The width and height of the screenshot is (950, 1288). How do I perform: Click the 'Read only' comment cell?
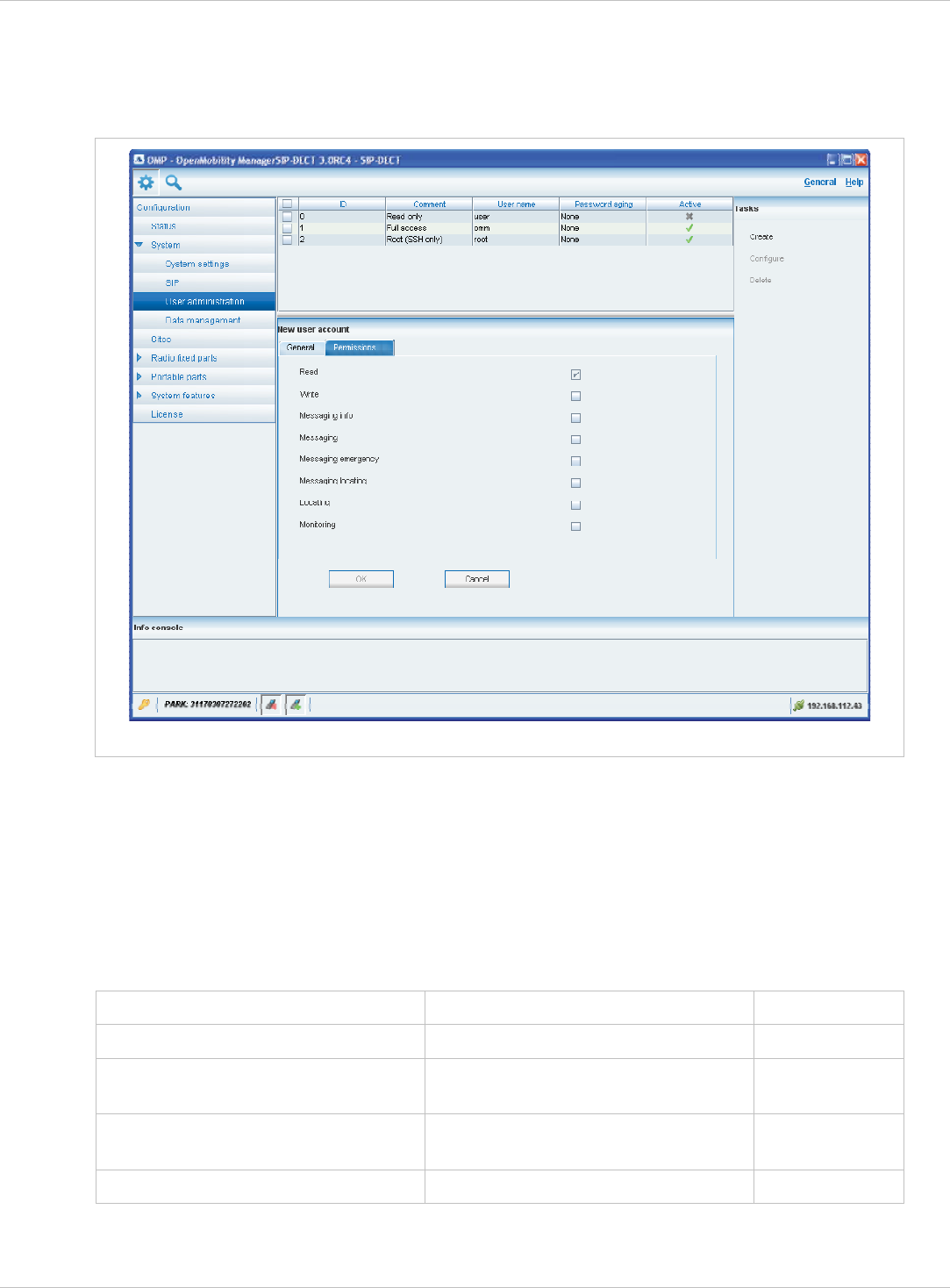(x=429, y=216)
